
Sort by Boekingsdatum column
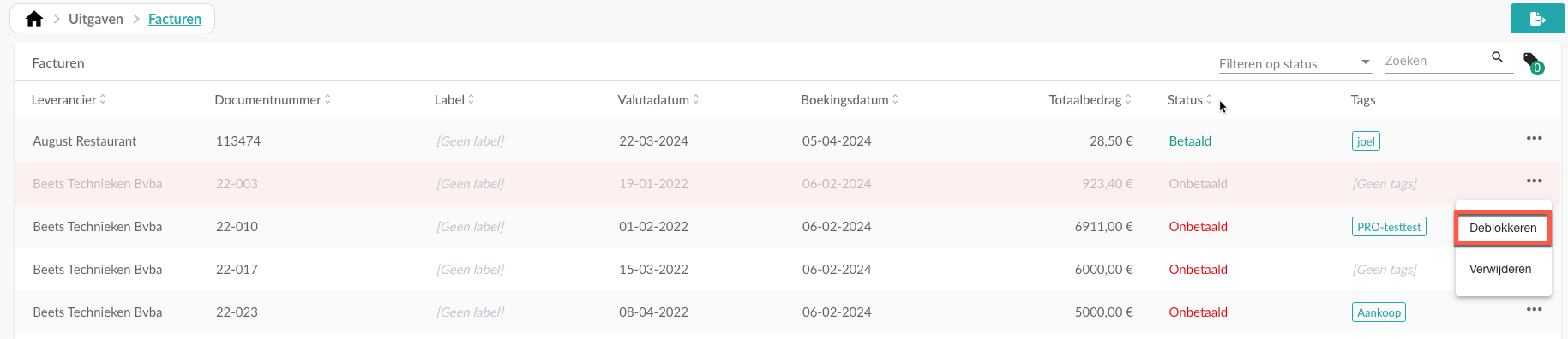[x=850, y=100]
